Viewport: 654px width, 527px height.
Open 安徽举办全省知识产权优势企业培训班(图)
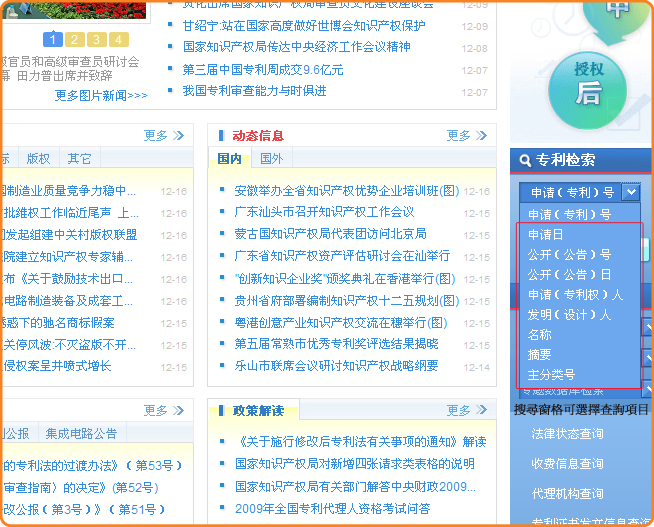click(x=347, y=191)
